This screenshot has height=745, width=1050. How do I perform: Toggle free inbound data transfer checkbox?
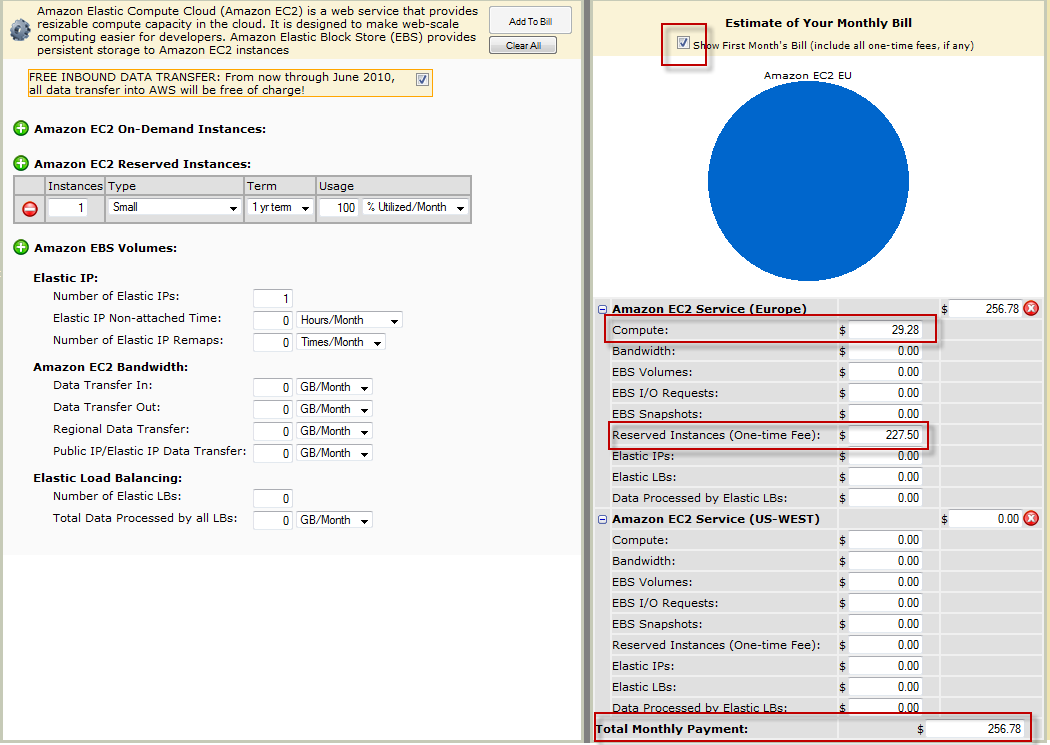click(x=423, y=80)
